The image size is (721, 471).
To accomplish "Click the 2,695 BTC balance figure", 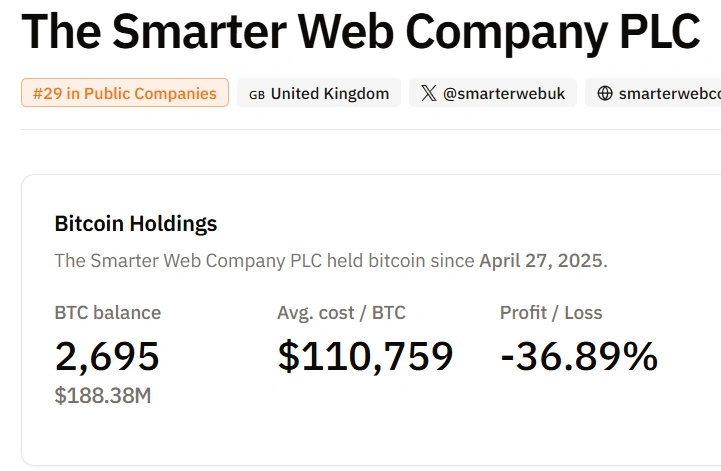I will (107, 356).
